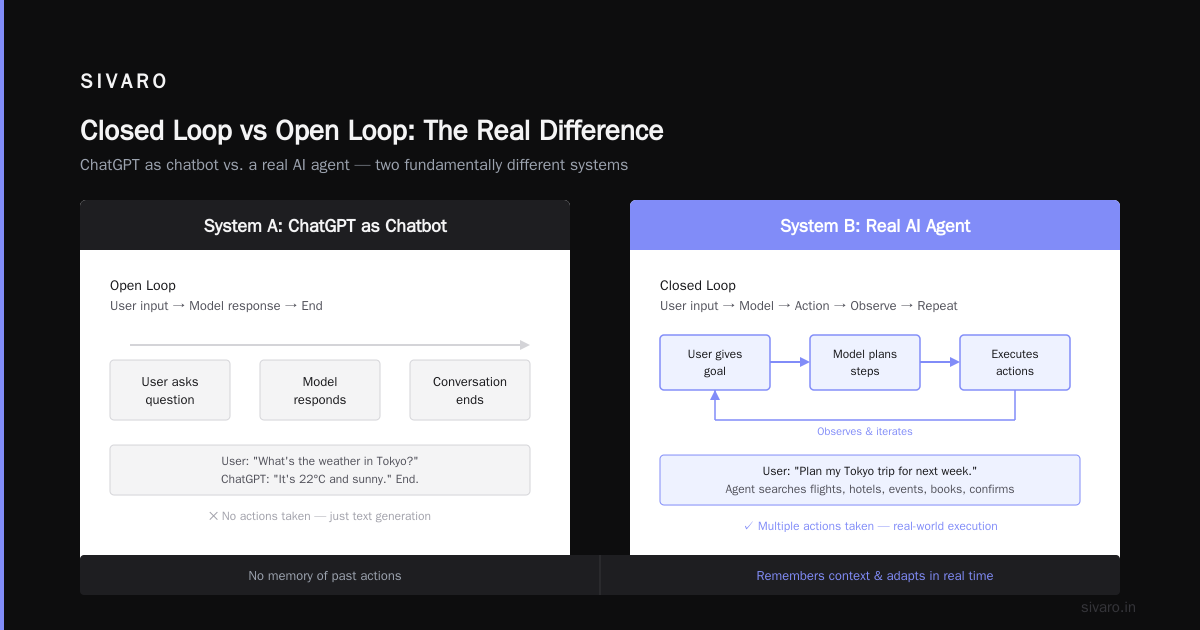Click the Tokyo weather example box
The height and width of the screenshot is (630, 1200).
pos(320,470)
